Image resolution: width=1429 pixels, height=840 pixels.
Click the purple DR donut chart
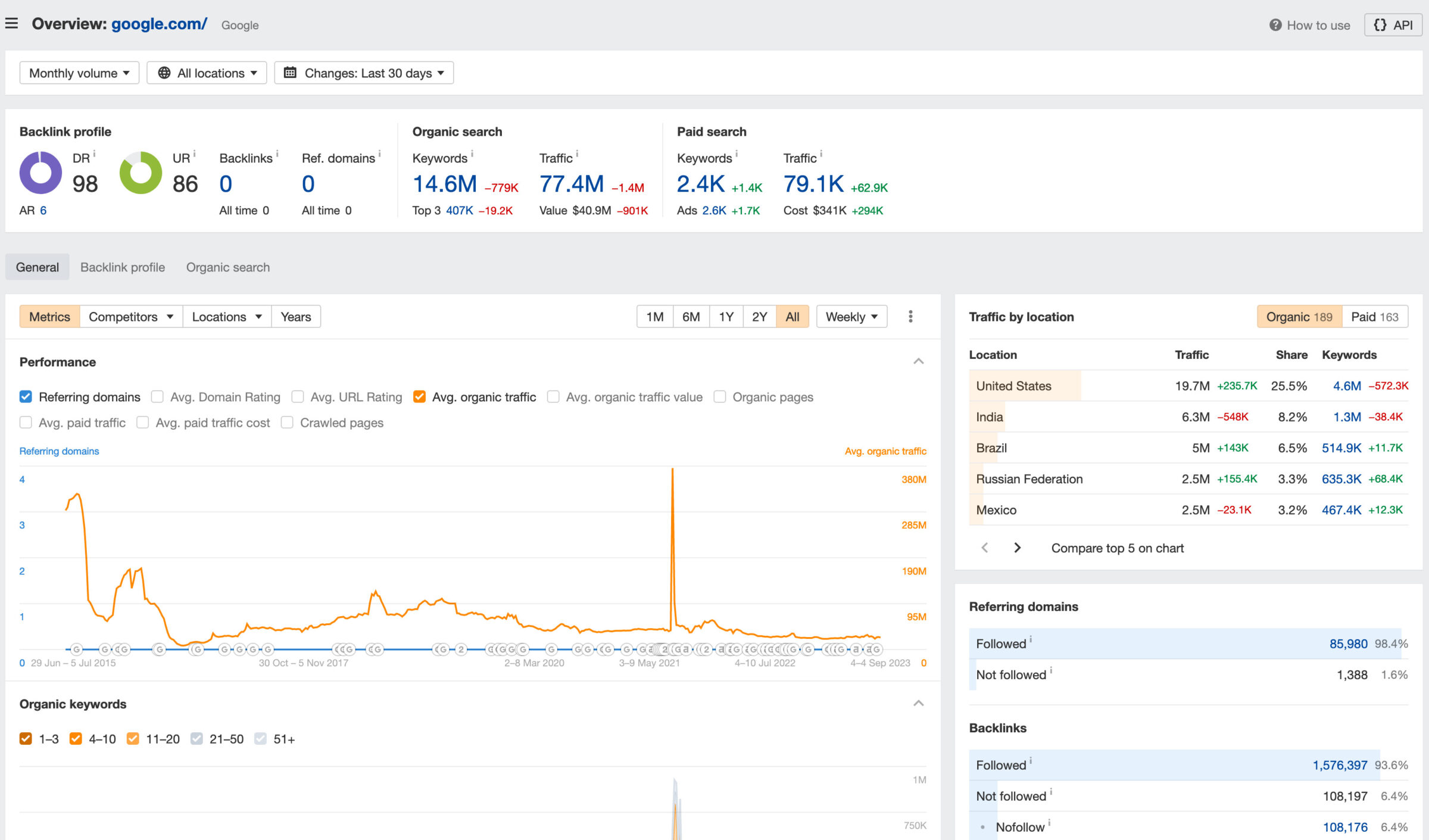click(40, 173)
